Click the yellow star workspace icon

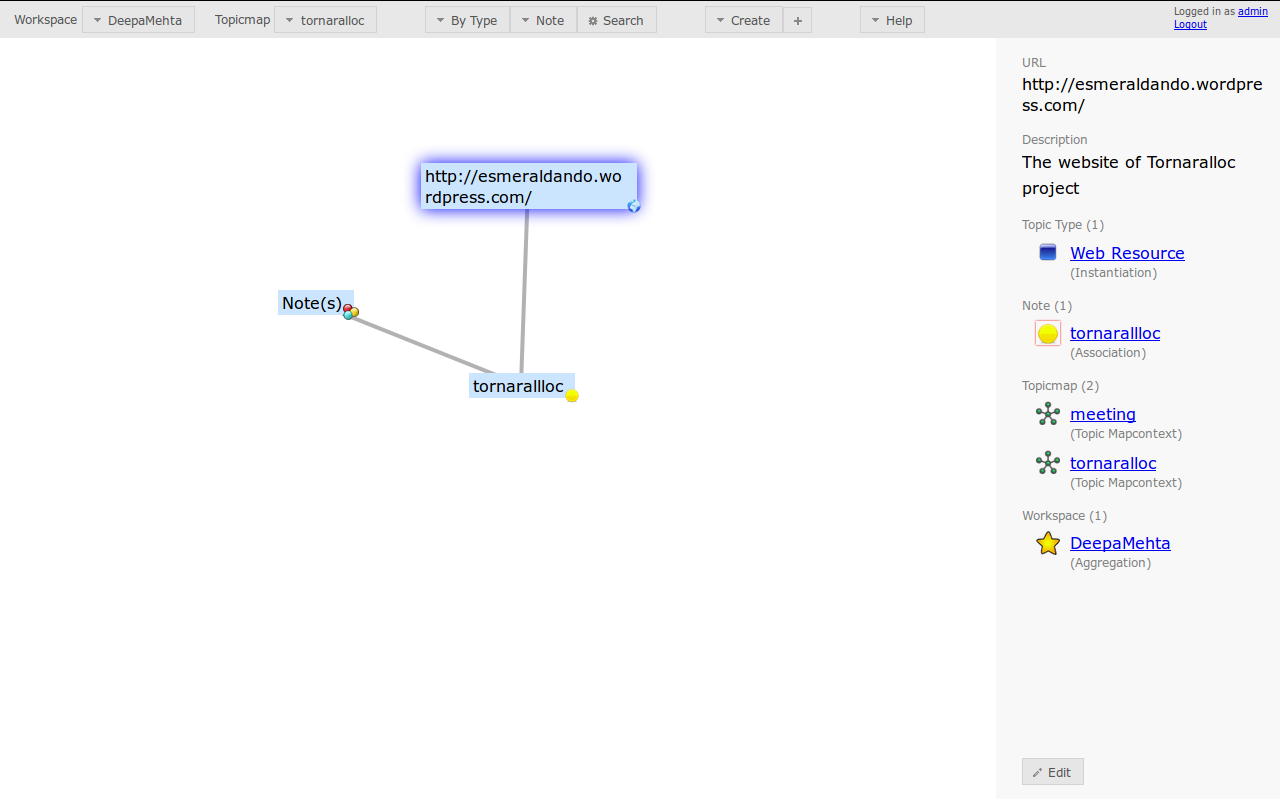tap(1048, 543)
